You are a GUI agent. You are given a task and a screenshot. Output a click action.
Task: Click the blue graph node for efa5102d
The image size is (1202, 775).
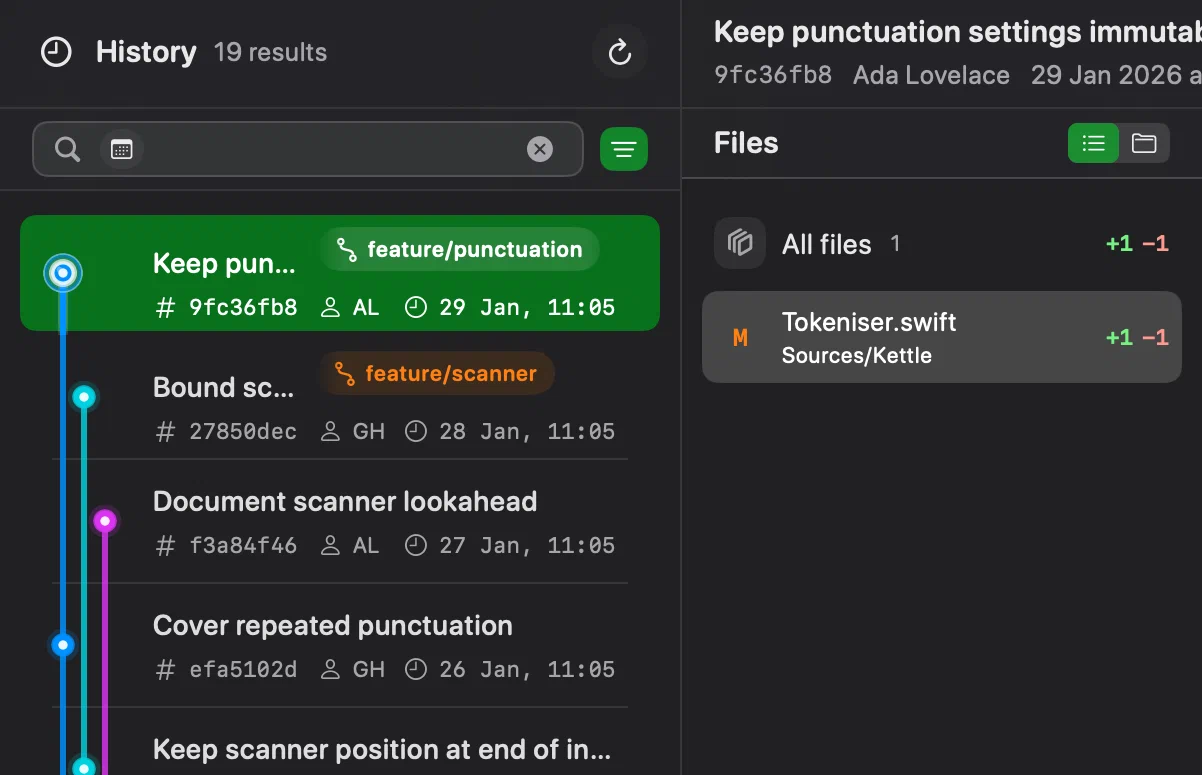tap(63, 645)
